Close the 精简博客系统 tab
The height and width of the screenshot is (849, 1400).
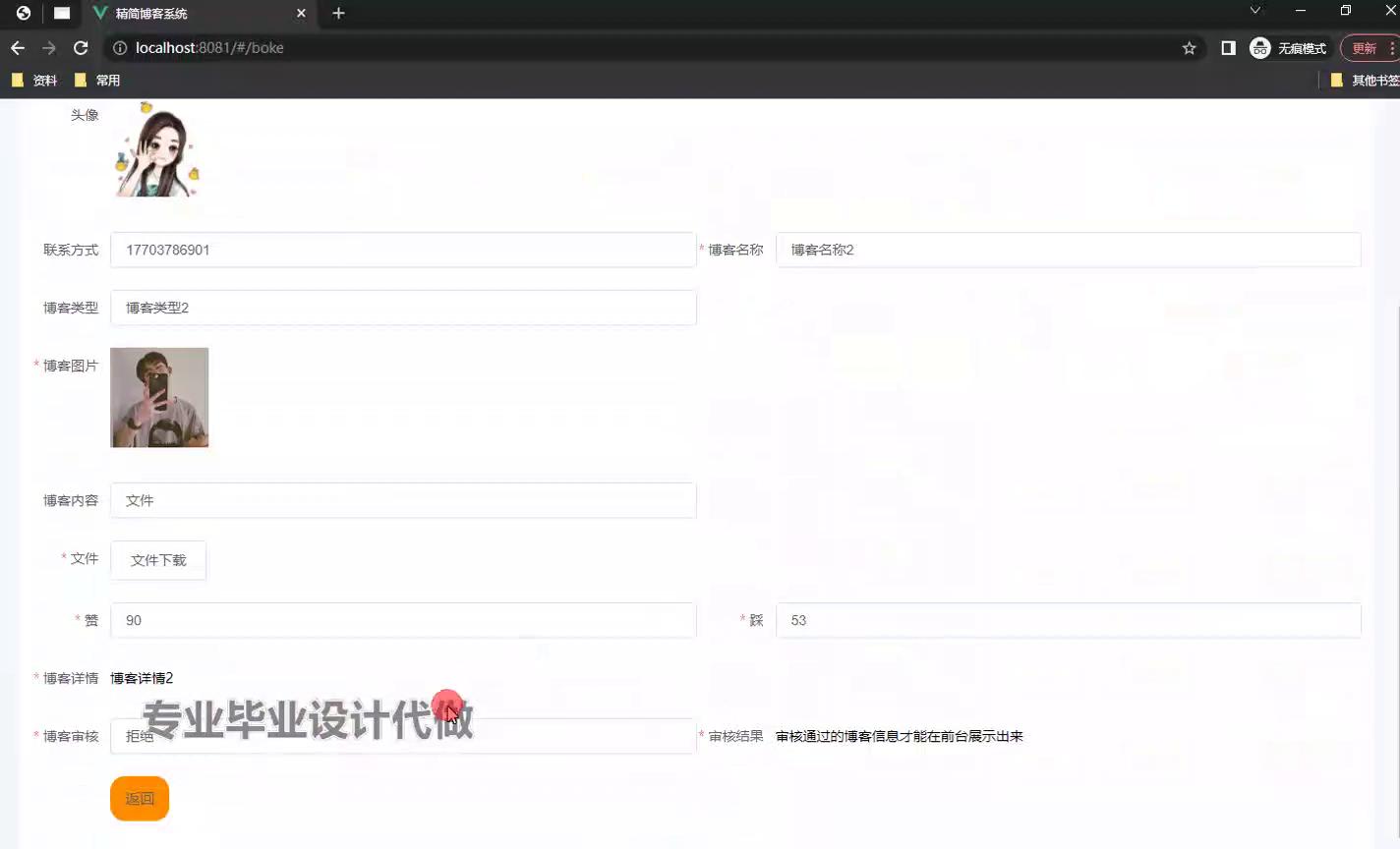(301, 13)
